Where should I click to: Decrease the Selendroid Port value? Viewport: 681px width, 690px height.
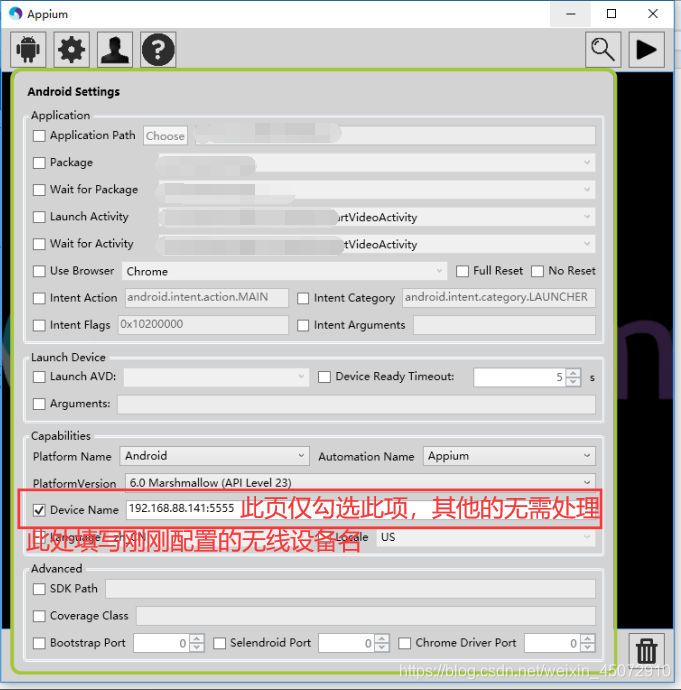click(x=382, y=648)
